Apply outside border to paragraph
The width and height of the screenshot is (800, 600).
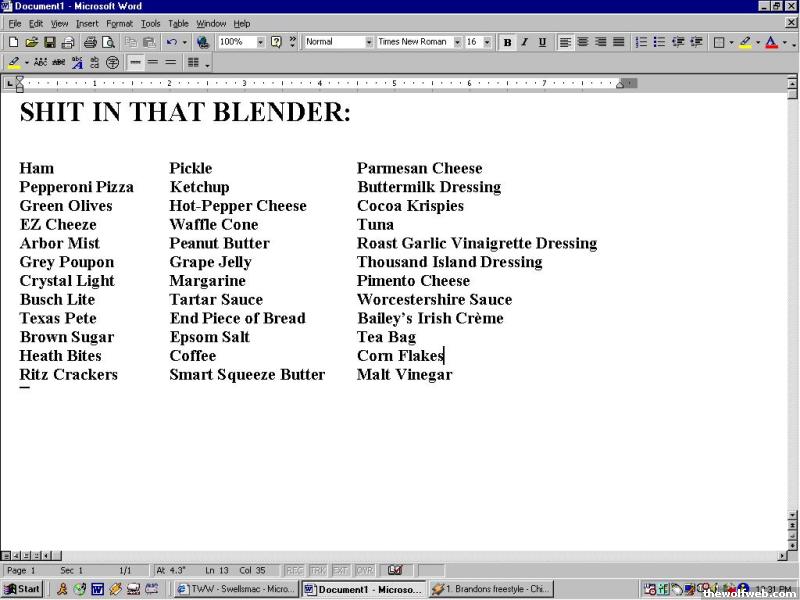pyautogui.click(x=719, y=42)
